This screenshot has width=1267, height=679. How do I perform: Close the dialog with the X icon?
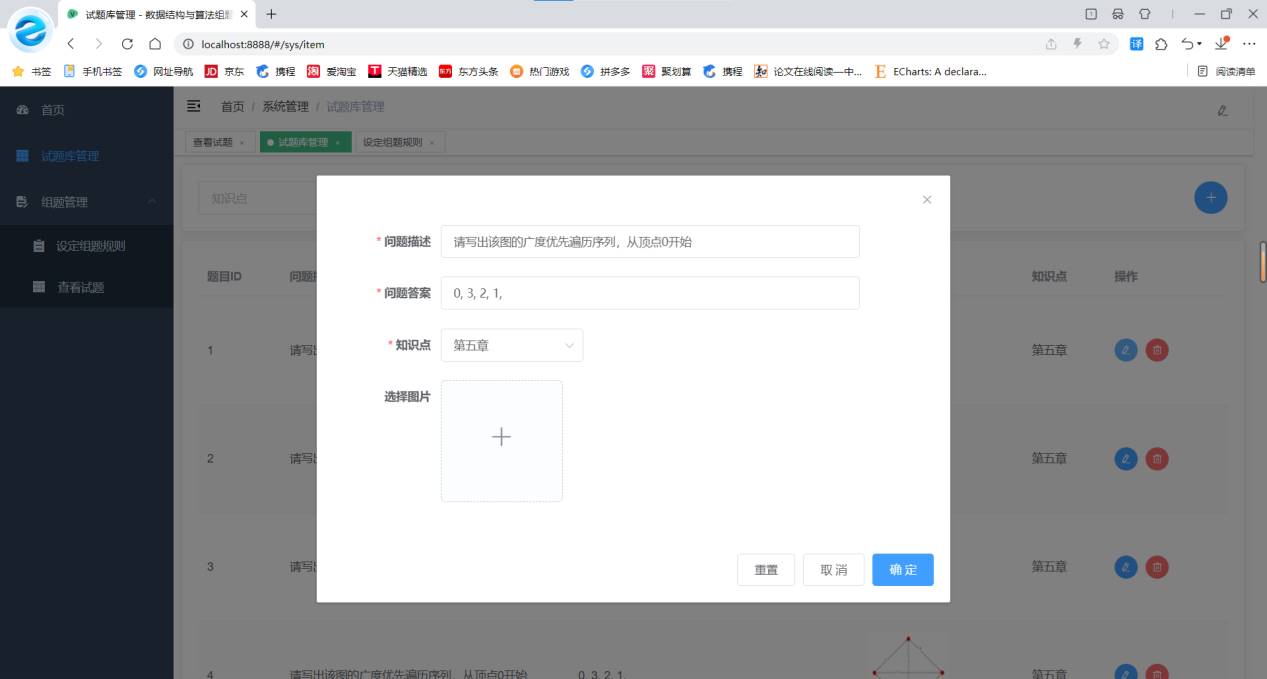pos(926,200)
